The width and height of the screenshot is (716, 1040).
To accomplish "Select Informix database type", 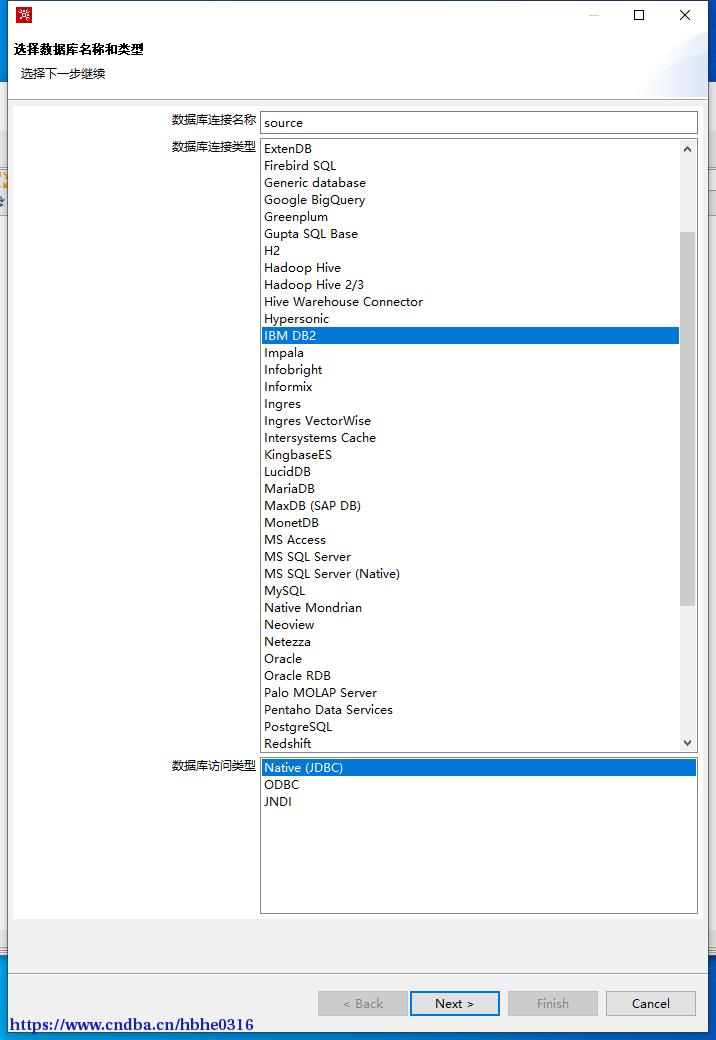I will (471, 387).
